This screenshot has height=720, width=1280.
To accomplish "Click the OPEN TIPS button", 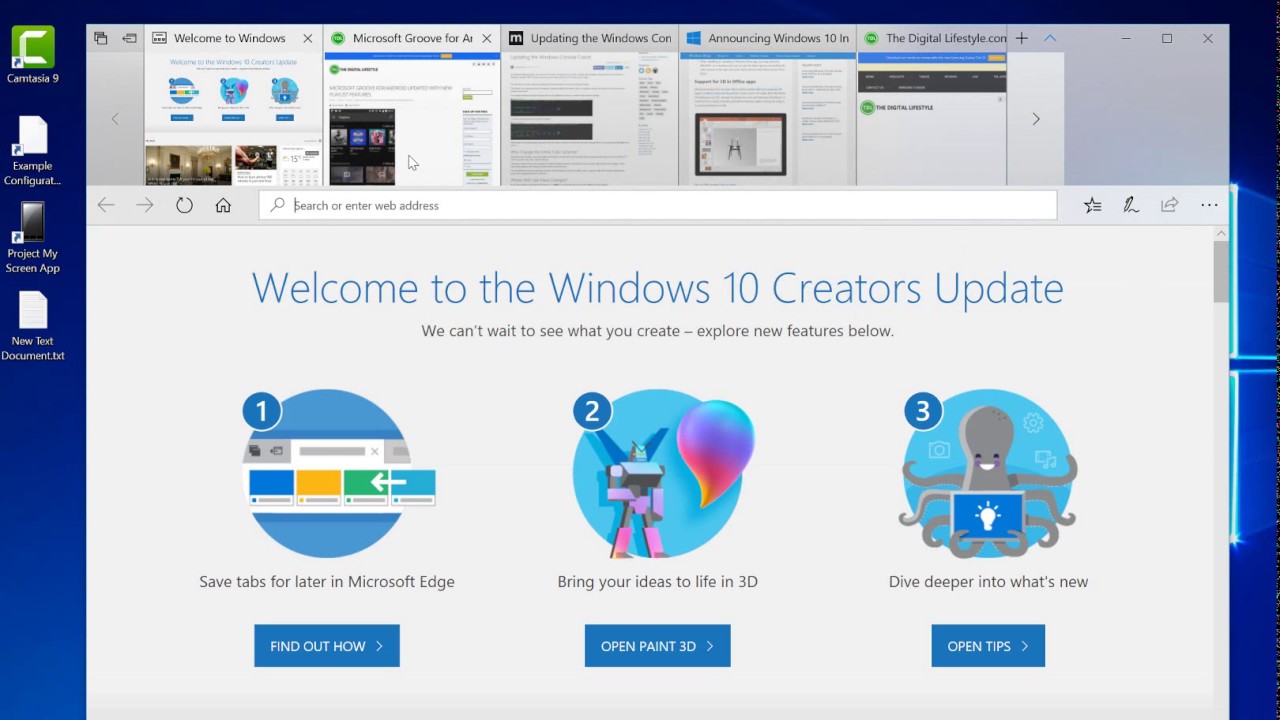I will (988, 646).
